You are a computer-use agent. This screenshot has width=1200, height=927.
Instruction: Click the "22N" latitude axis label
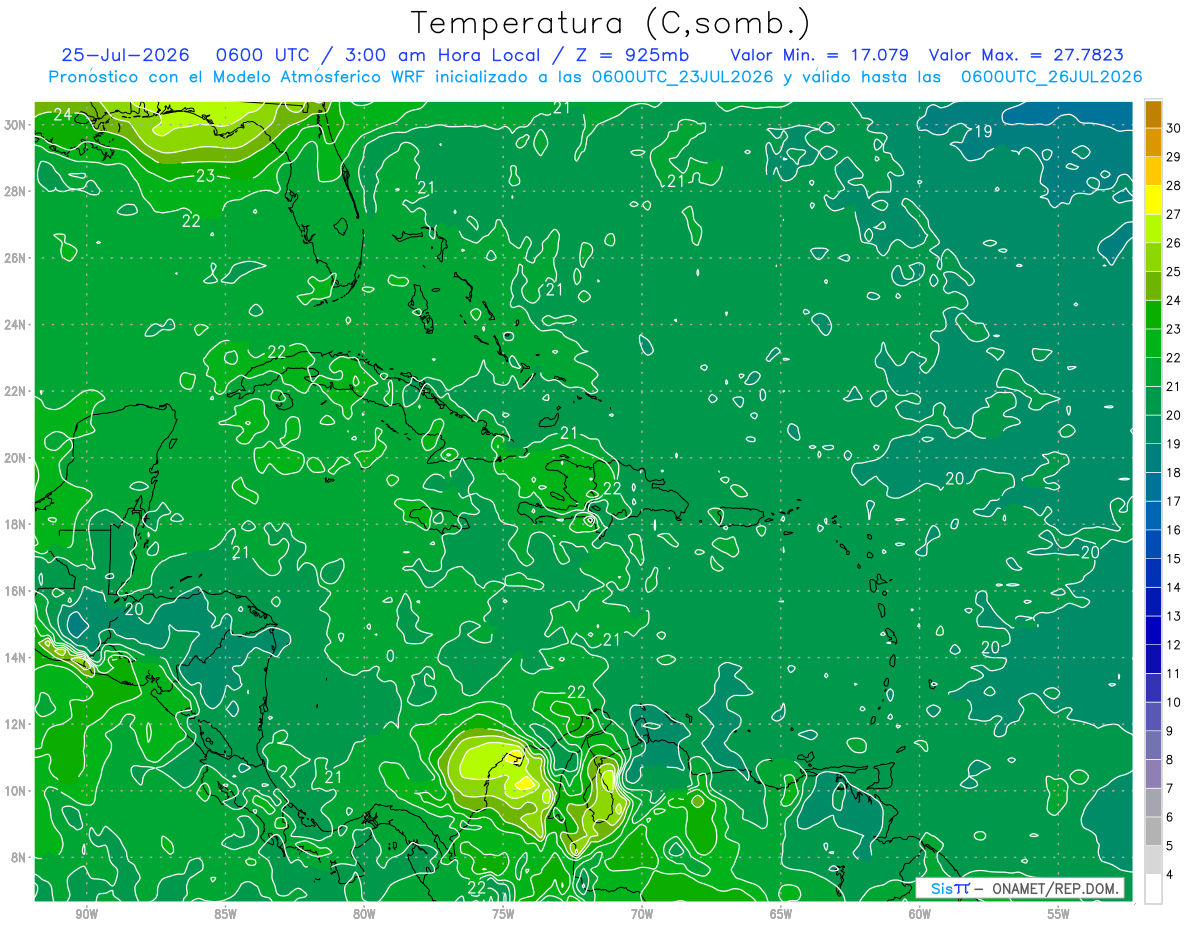16,391
